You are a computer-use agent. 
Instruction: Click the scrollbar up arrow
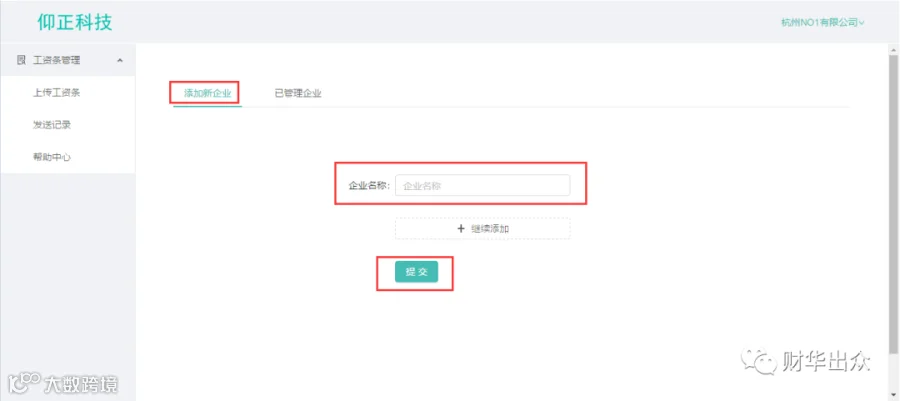[x=893, y=50]
